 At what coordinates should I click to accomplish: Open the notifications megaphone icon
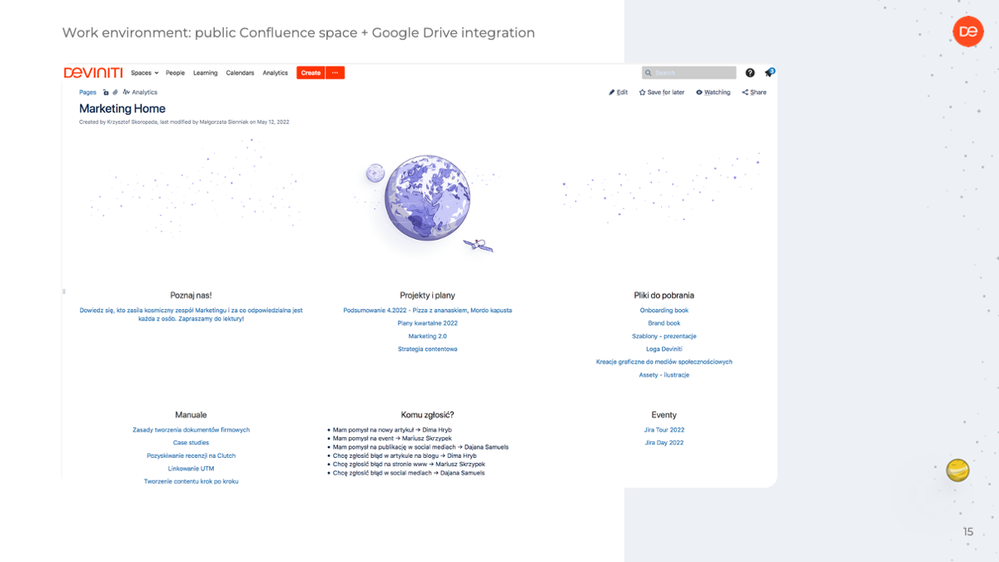click(x=769, y=73)
